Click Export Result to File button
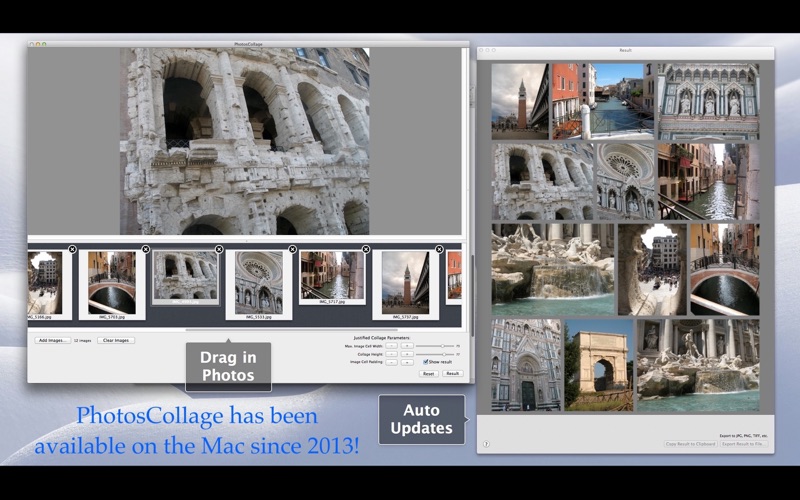The height and width of the screenshot is (500, 800). coord(744,444)
